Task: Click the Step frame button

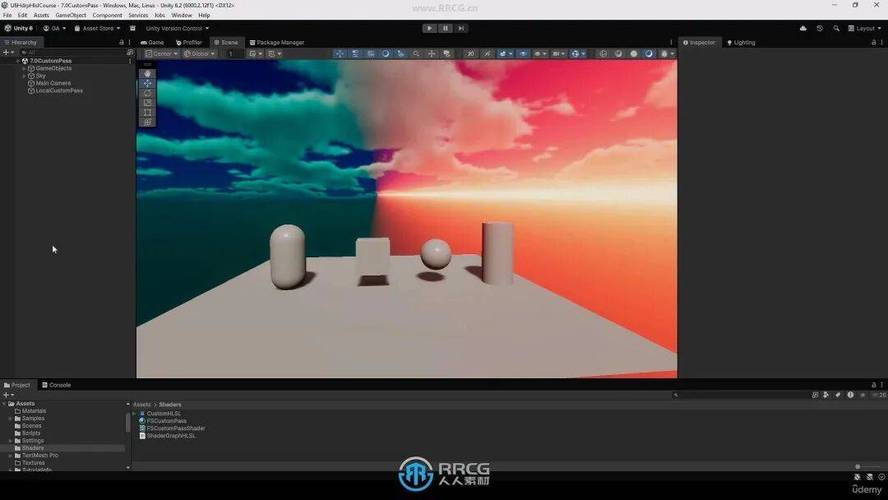Action: [x=461, y=28]
